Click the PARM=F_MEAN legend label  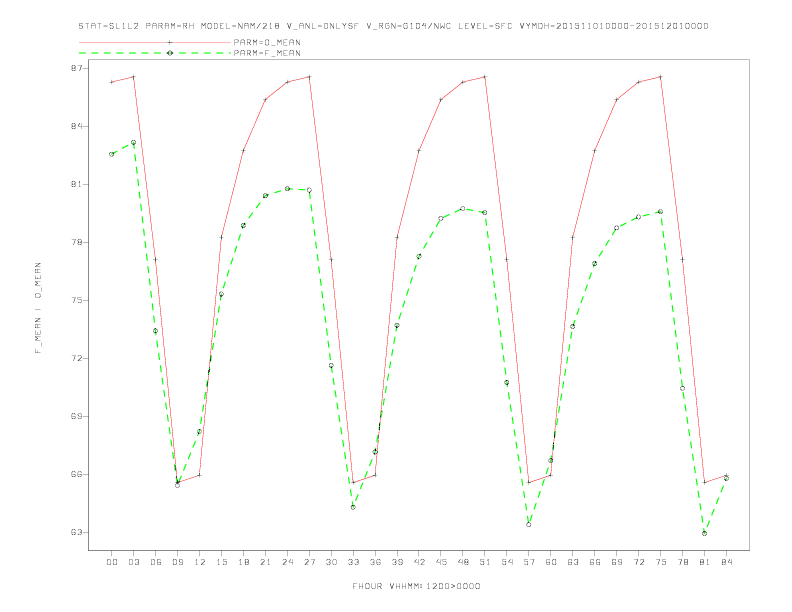coord(267,53)
